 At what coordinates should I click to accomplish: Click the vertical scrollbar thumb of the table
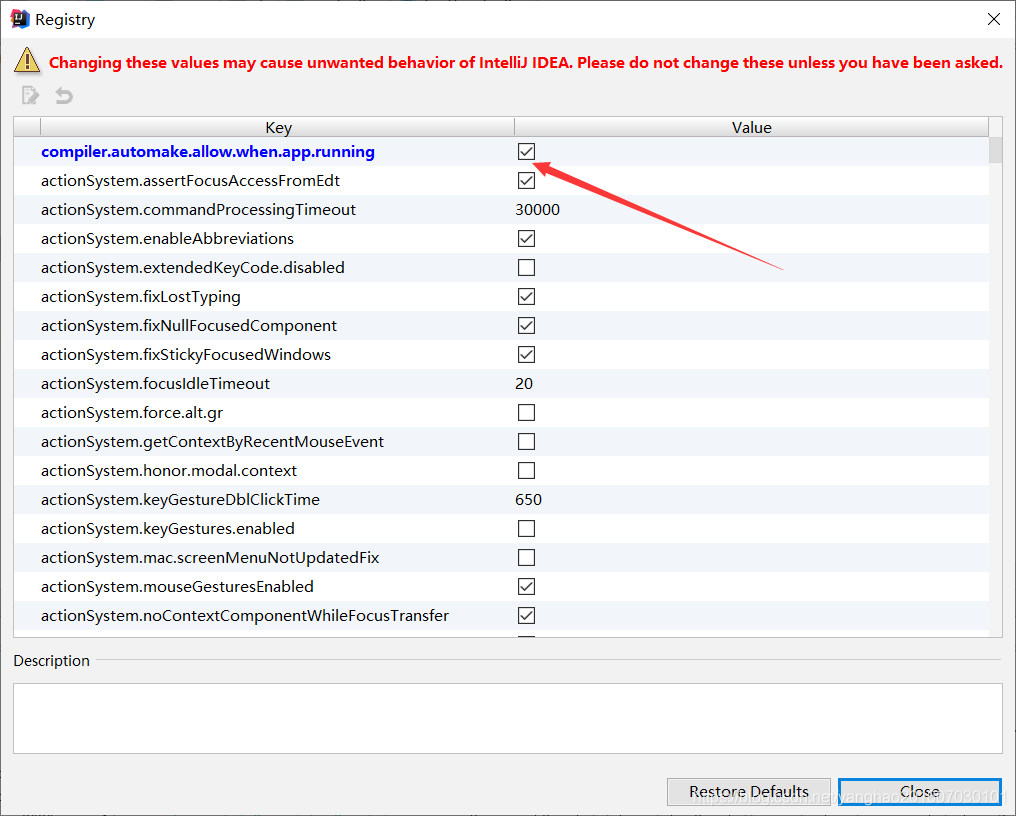pos(995,150)
